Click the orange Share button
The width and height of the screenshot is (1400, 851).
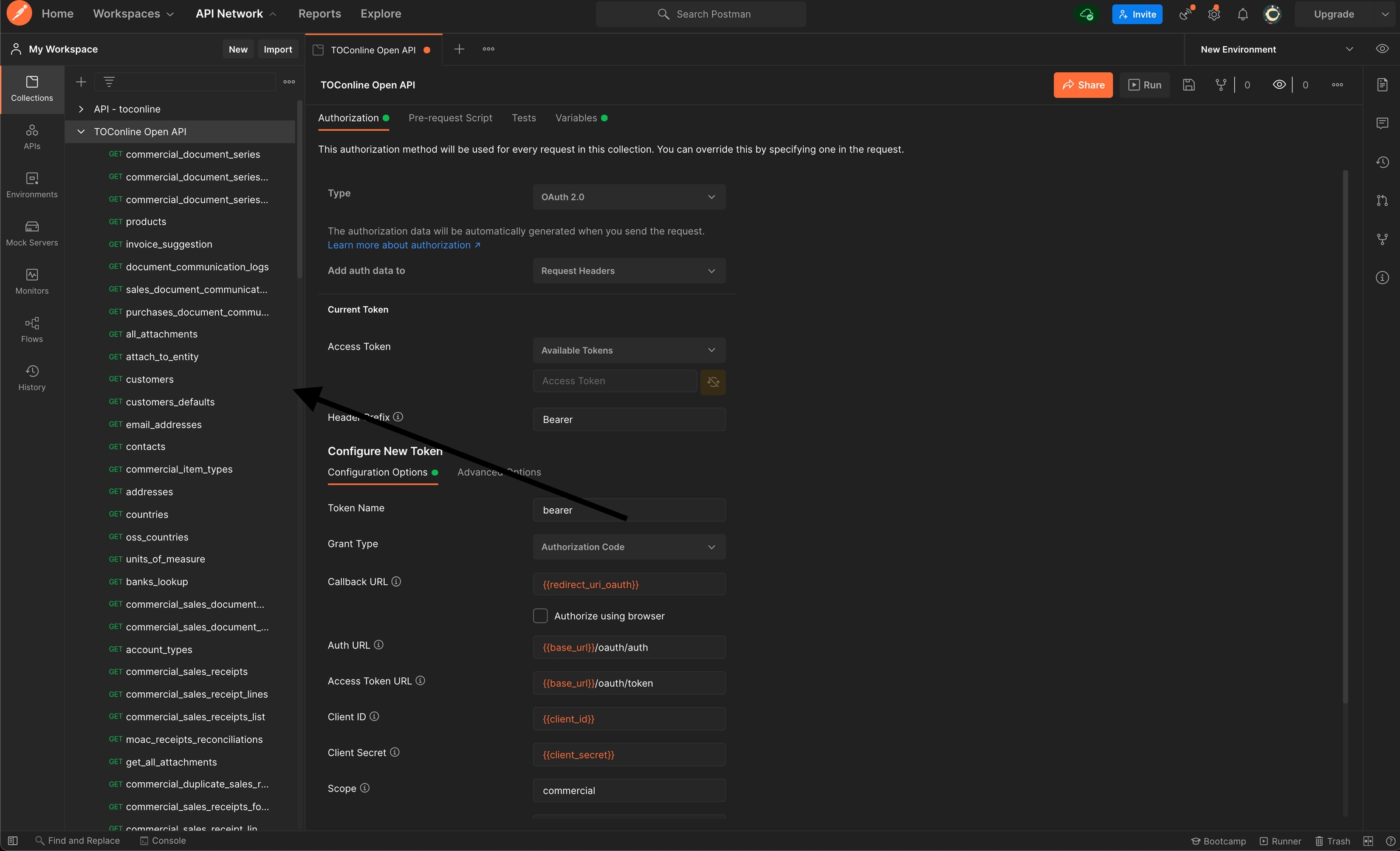[x=1083, y=85]
